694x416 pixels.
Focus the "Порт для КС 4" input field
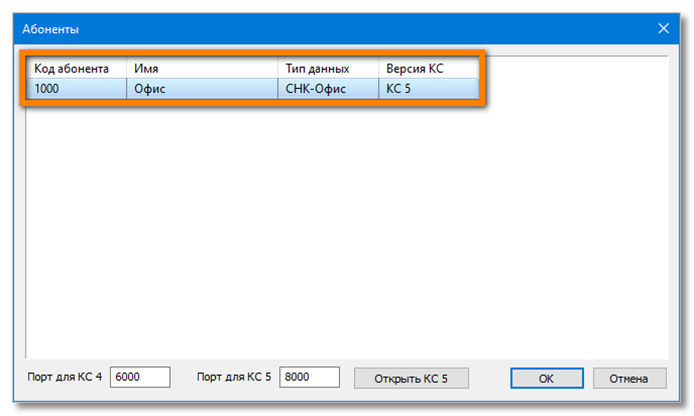pyautogui.click(x=140, y=378)
